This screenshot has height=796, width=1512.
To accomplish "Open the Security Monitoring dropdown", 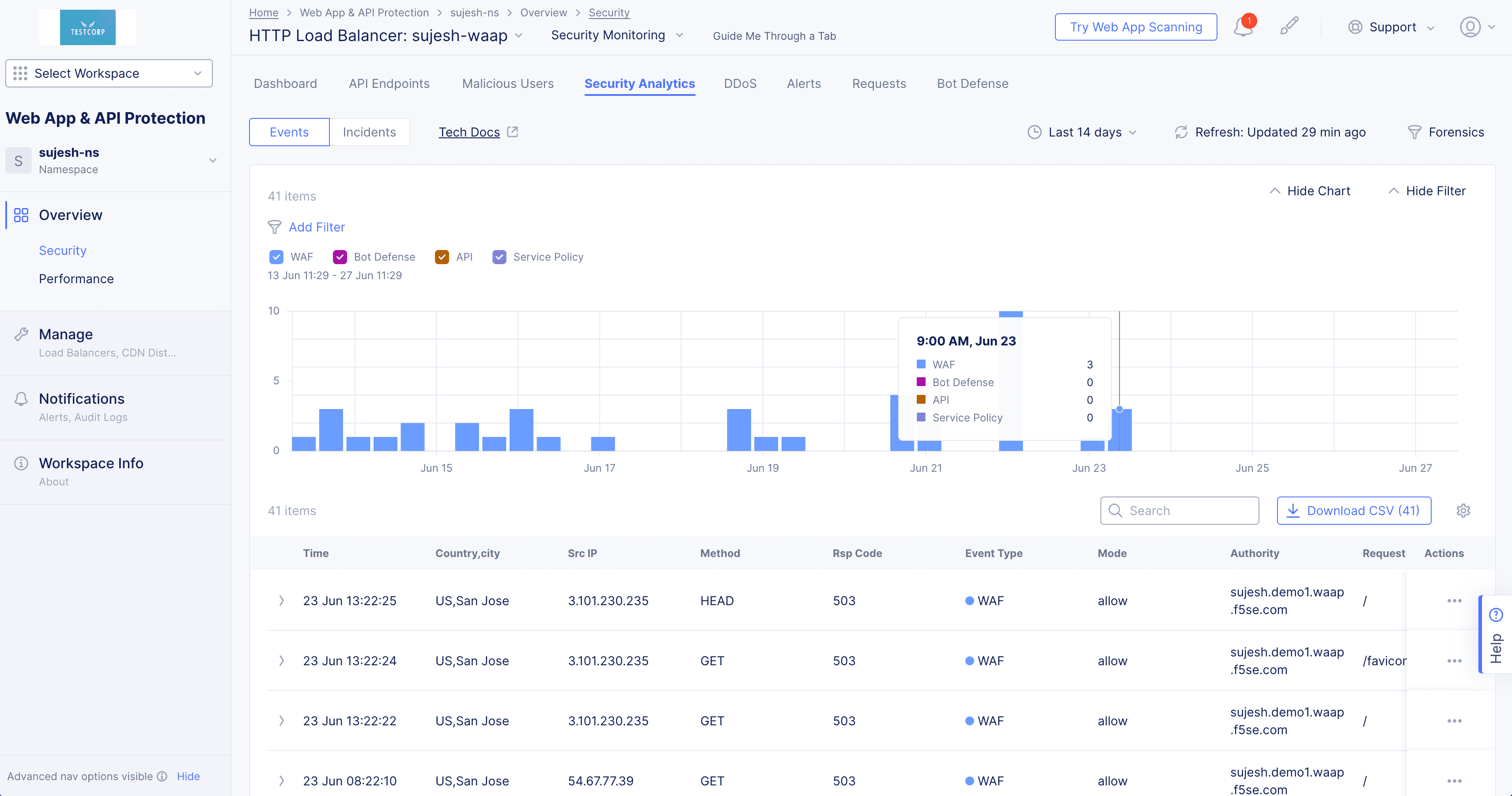I will click(617, 35).
